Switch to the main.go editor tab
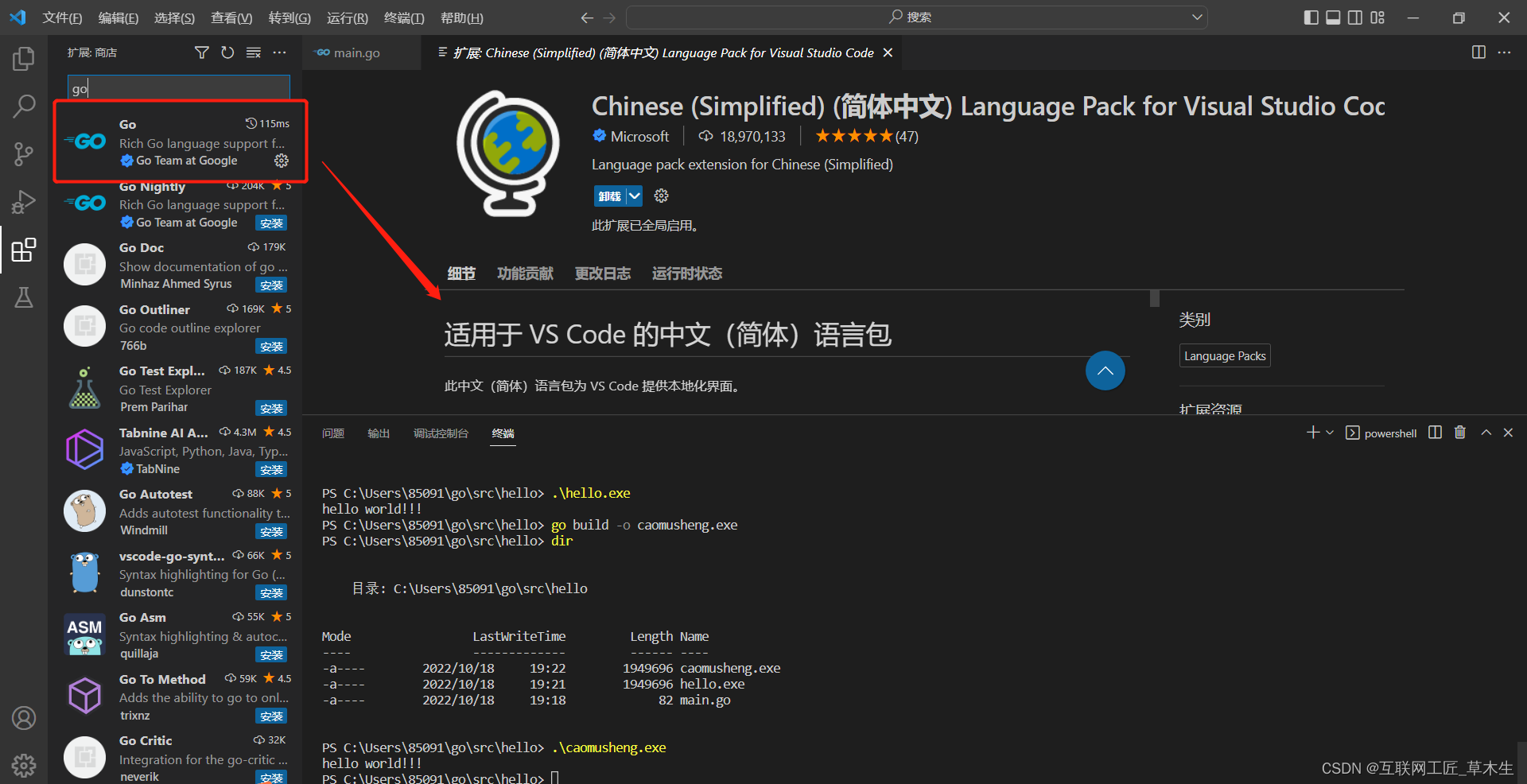The width and height of the screenshot is (1527, 784). (356, 52)
